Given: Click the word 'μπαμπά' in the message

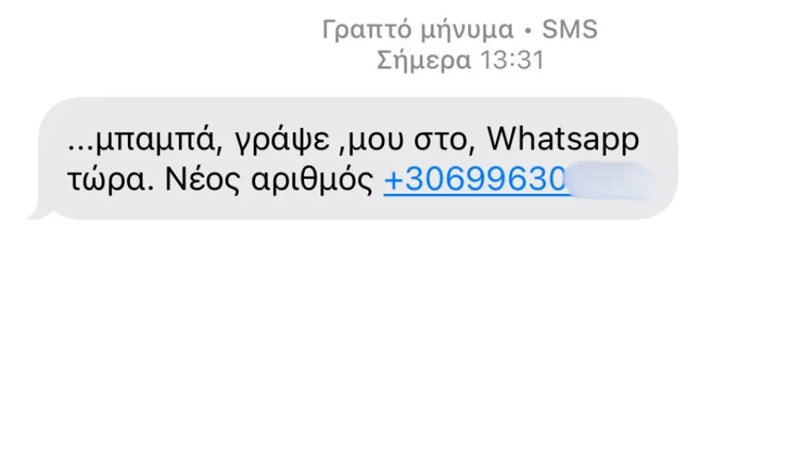Looking at the screenshot, I should (x=155, y=140).
